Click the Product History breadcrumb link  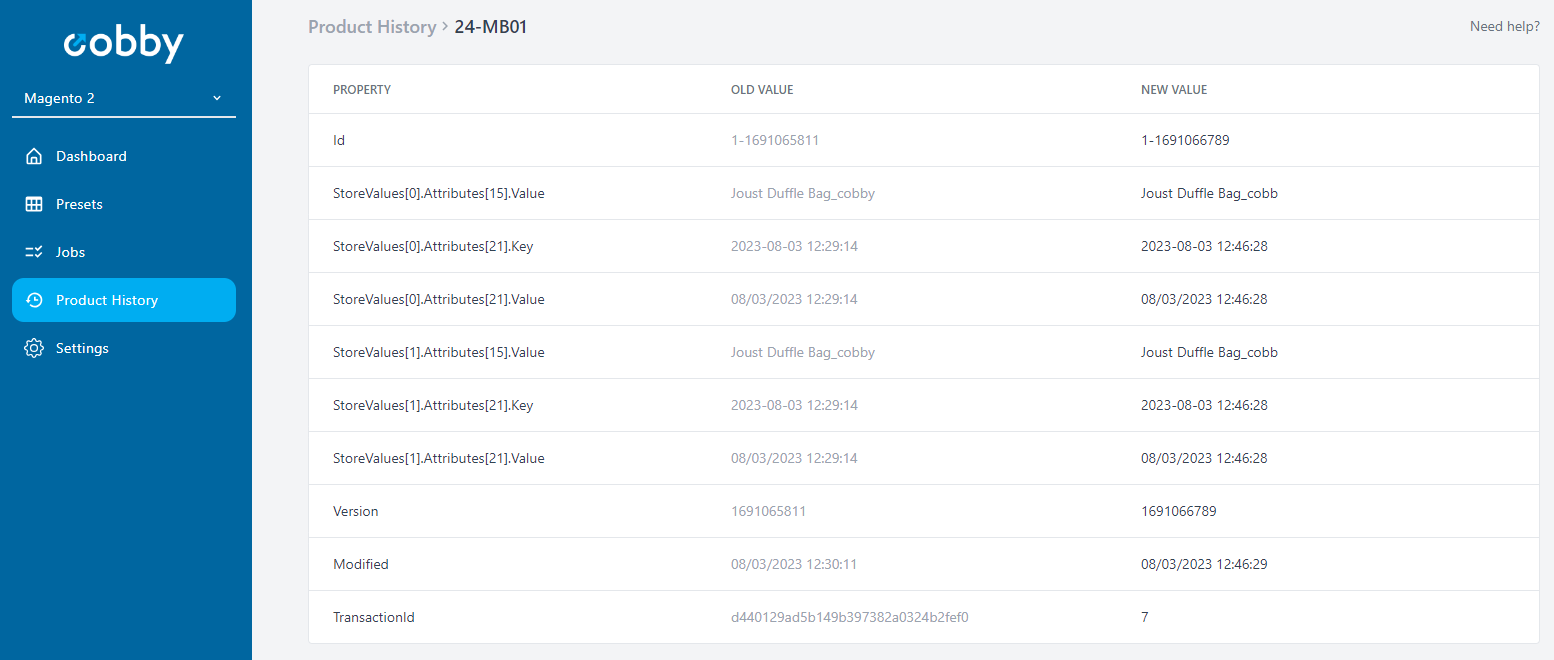(372, 27)
